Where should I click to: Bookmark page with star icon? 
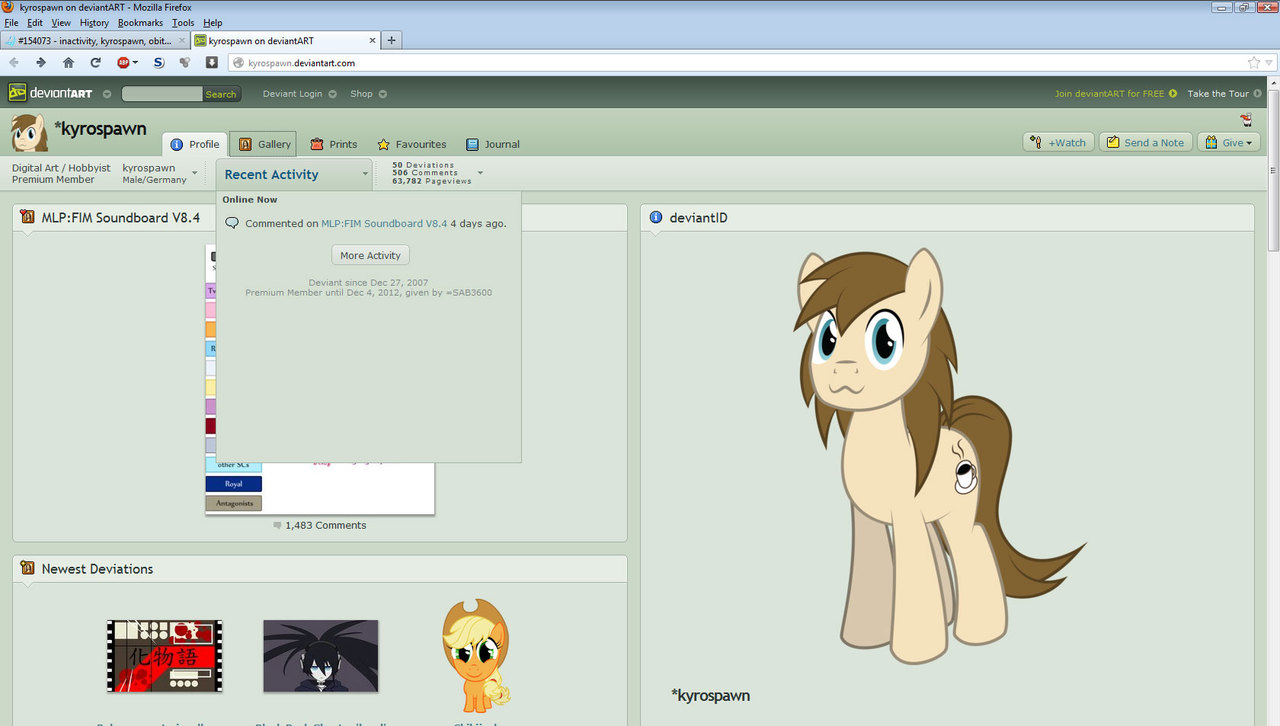(1253, 62)
